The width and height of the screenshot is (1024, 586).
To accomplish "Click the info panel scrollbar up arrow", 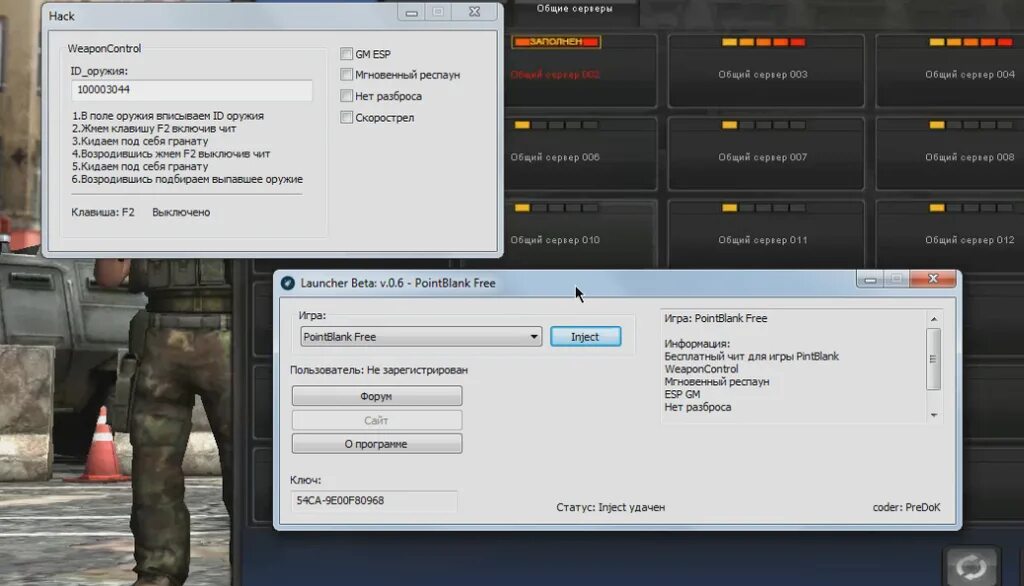I will coord(934,319).
